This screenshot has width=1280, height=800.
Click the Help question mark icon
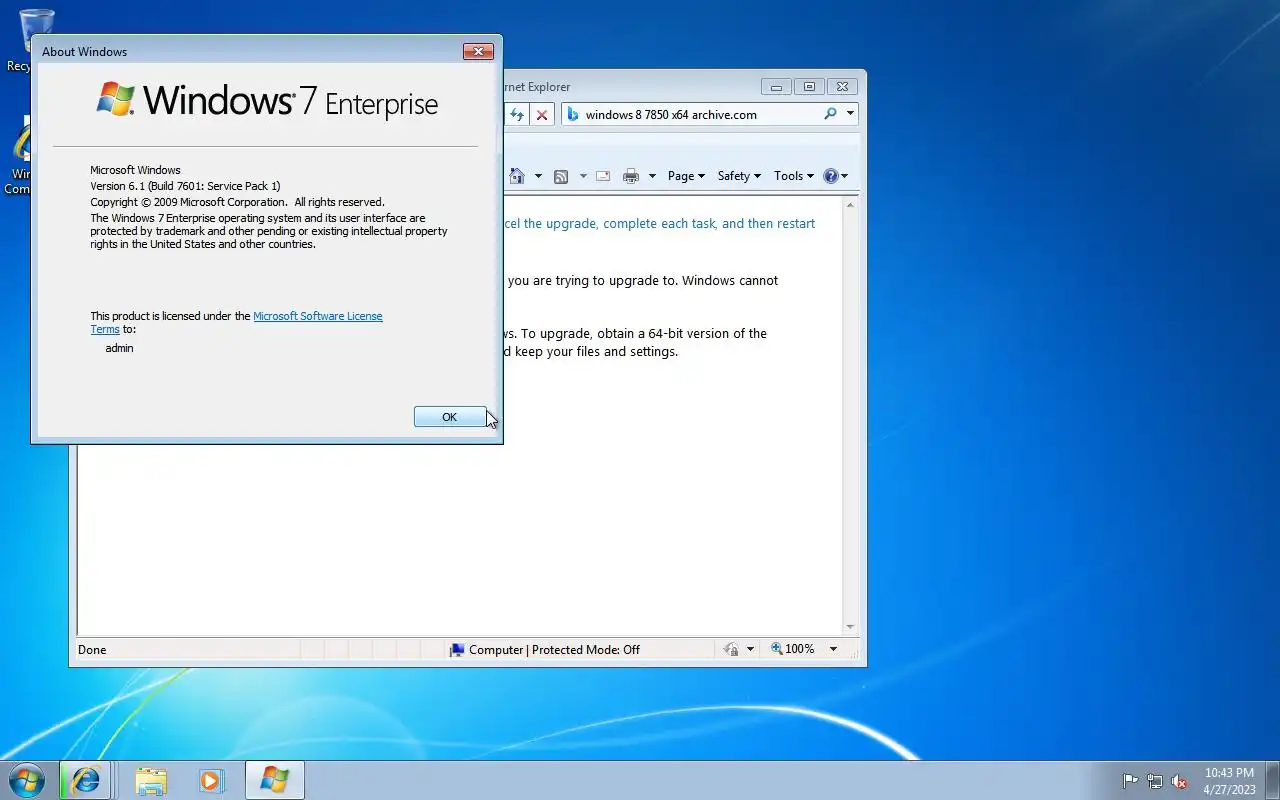pyautogui.click(x=831, y=176)
